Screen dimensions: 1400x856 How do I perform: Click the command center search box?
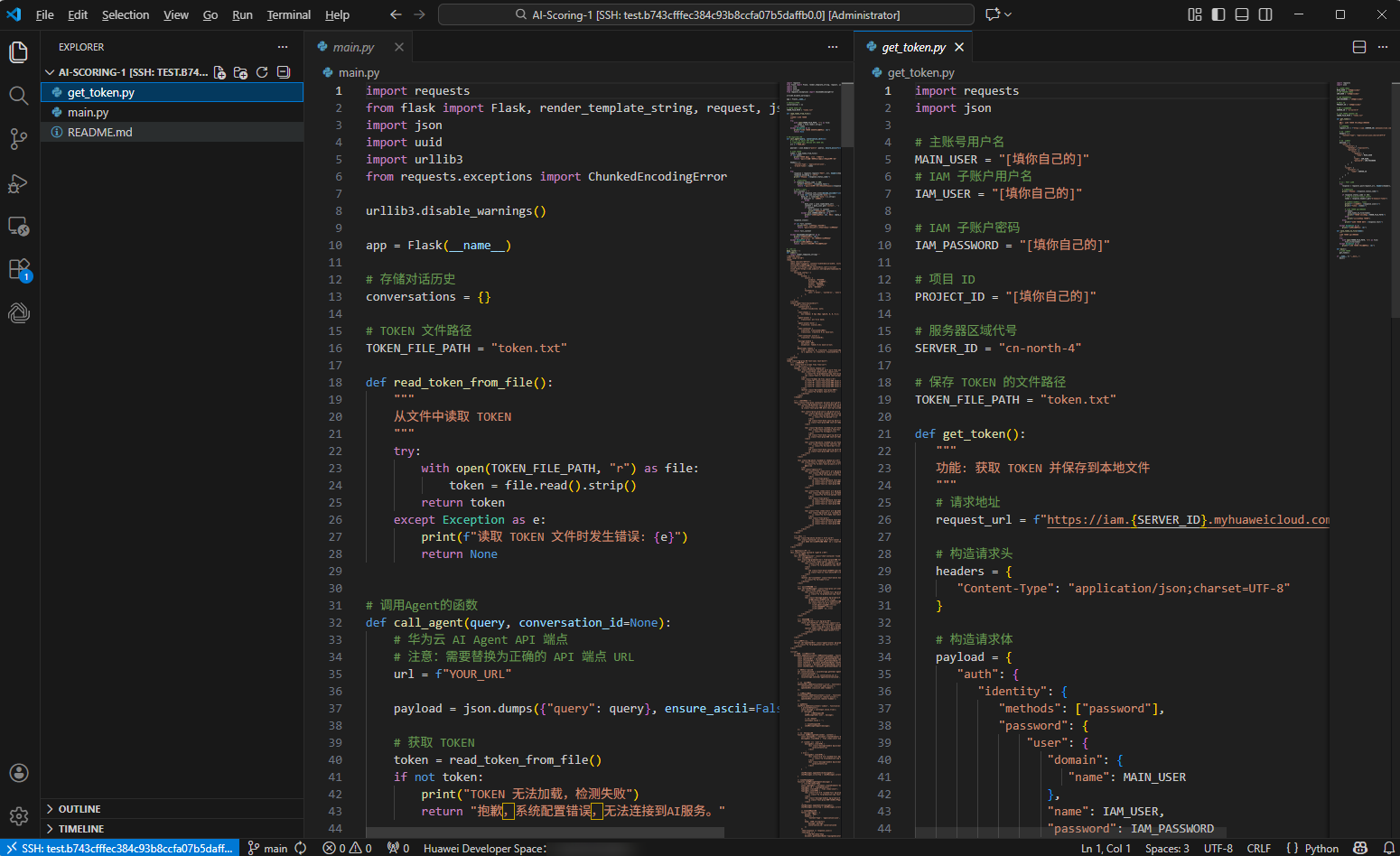(x=706, y=14)
